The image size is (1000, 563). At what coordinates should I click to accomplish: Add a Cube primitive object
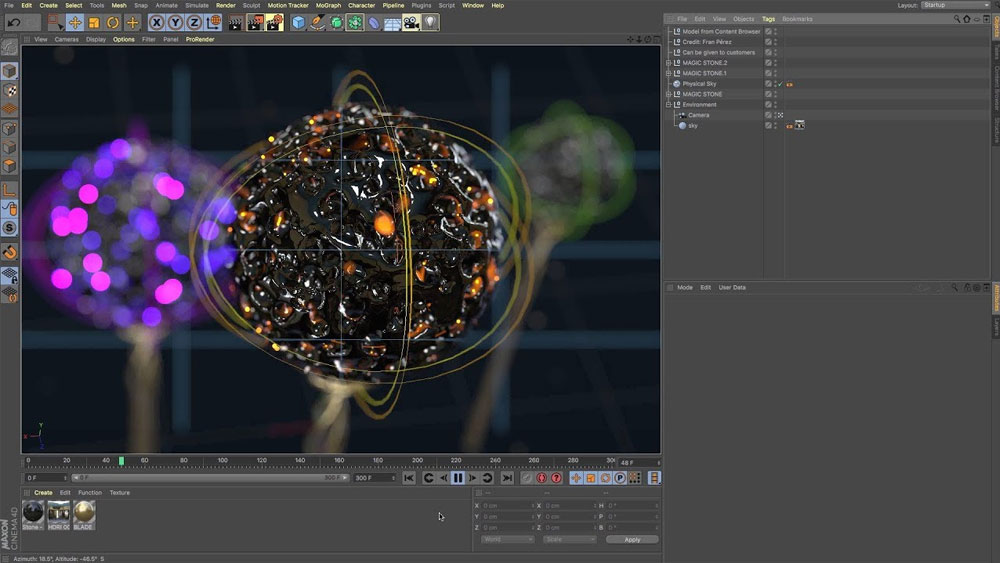click(x=298, y=22)
